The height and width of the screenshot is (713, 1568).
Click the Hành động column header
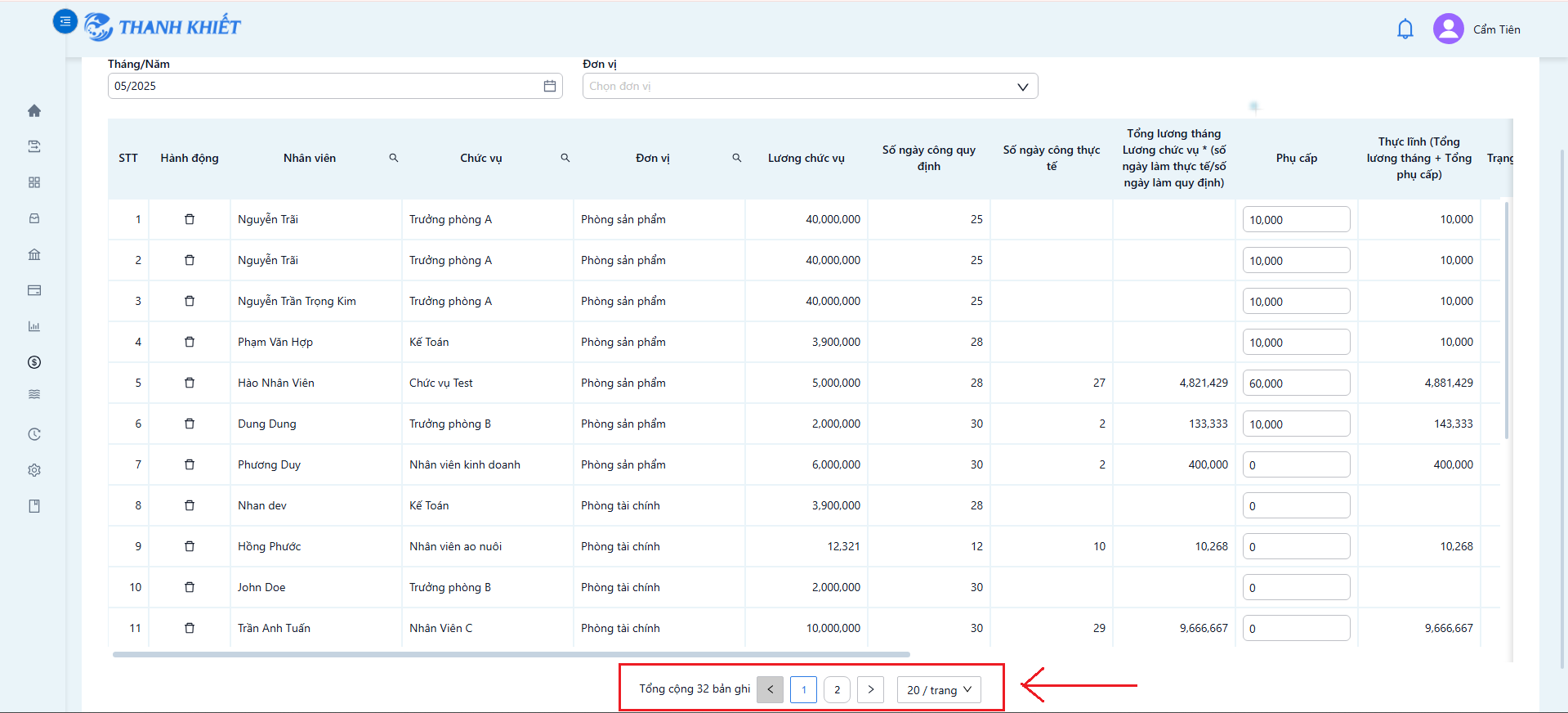coord(190,158)
